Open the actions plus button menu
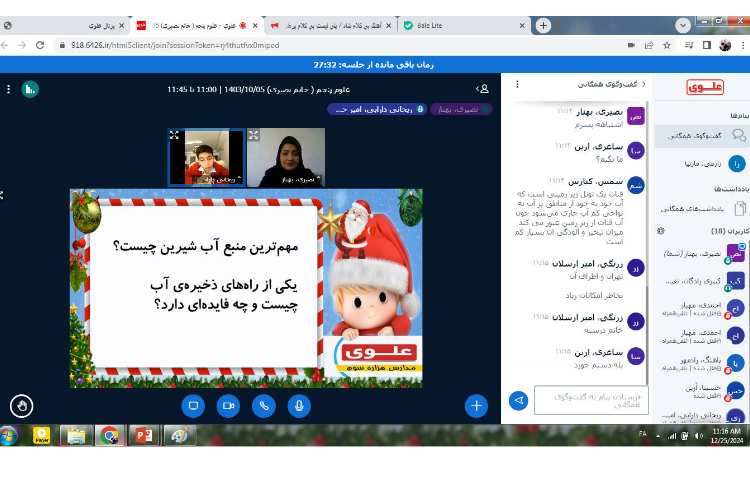This screenshot has width=750, height=480. click(476, 406)
